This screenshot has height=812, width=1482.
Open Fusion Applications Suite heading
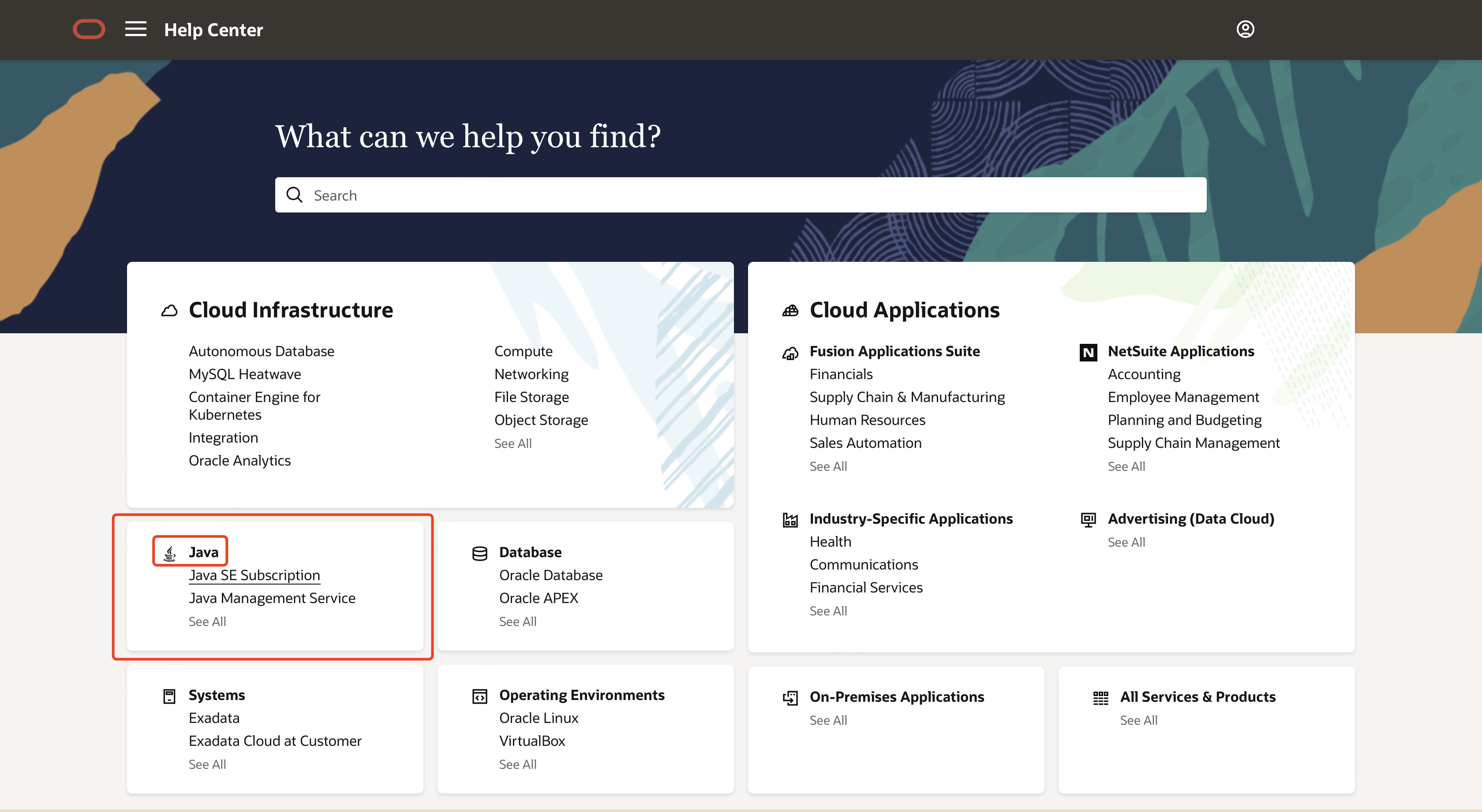(894, 351)
